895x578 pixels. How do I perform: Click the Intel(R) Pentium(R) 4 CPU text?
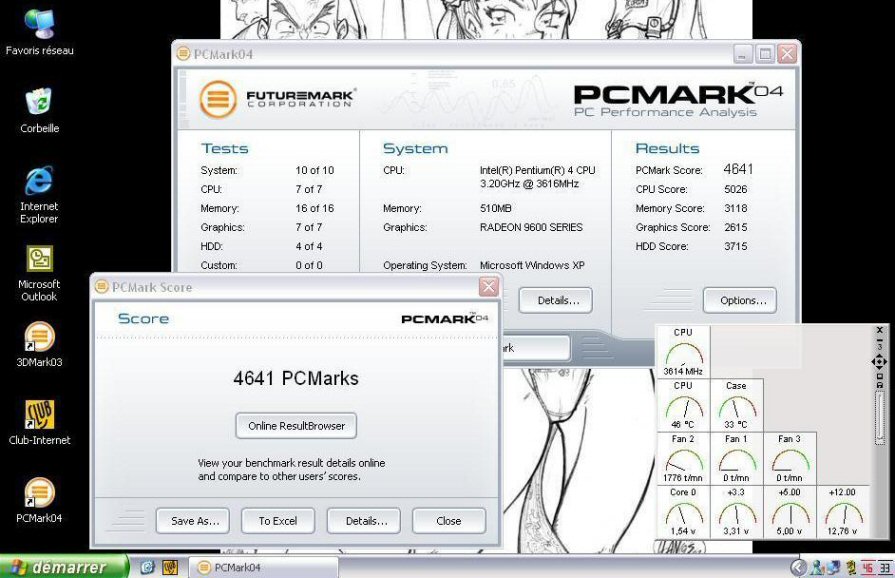click(538, 170)
